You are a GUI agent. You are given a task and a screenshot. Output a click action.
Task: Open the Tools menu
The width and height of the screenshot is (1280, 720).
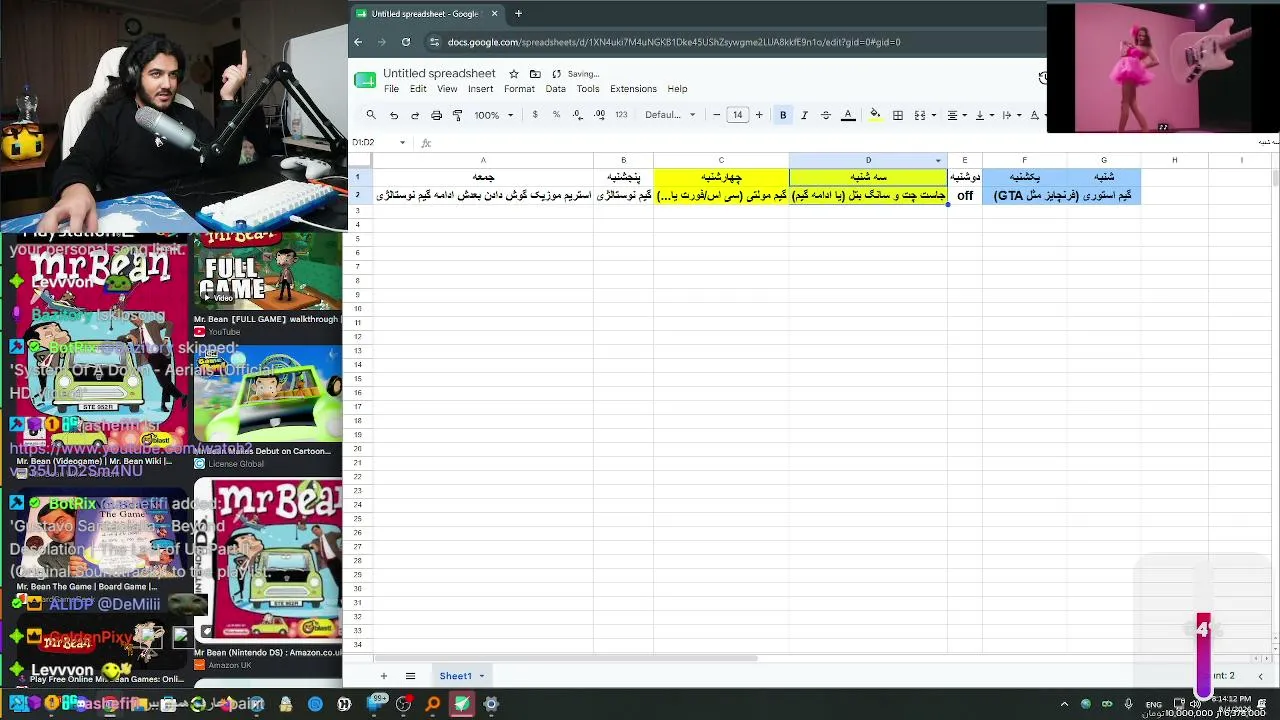click(x=588, y=89)
